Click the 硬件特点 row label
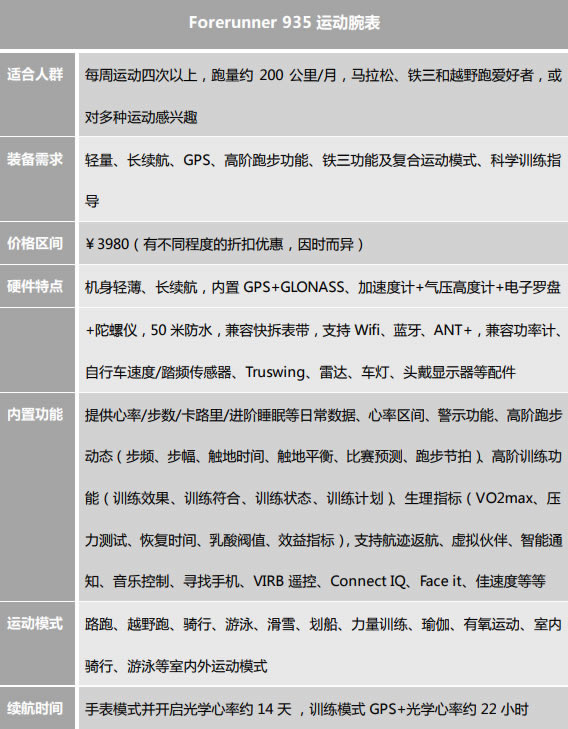 [x=35, y=286]
